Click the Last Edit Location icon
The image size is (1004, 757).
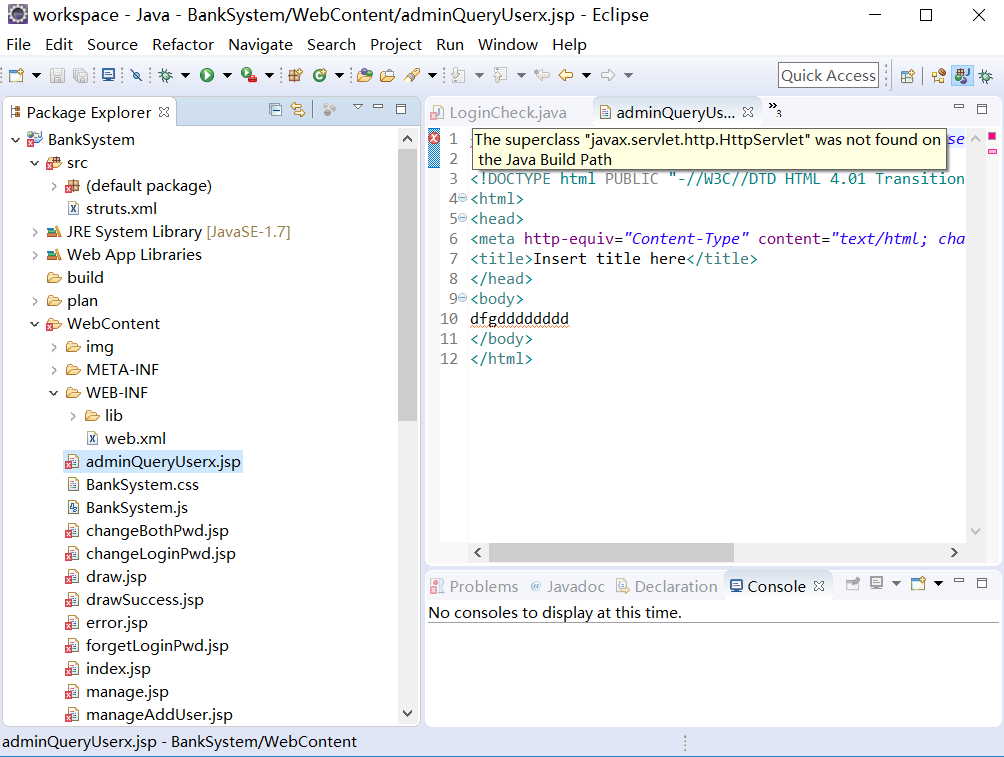[x=542, y=76]
